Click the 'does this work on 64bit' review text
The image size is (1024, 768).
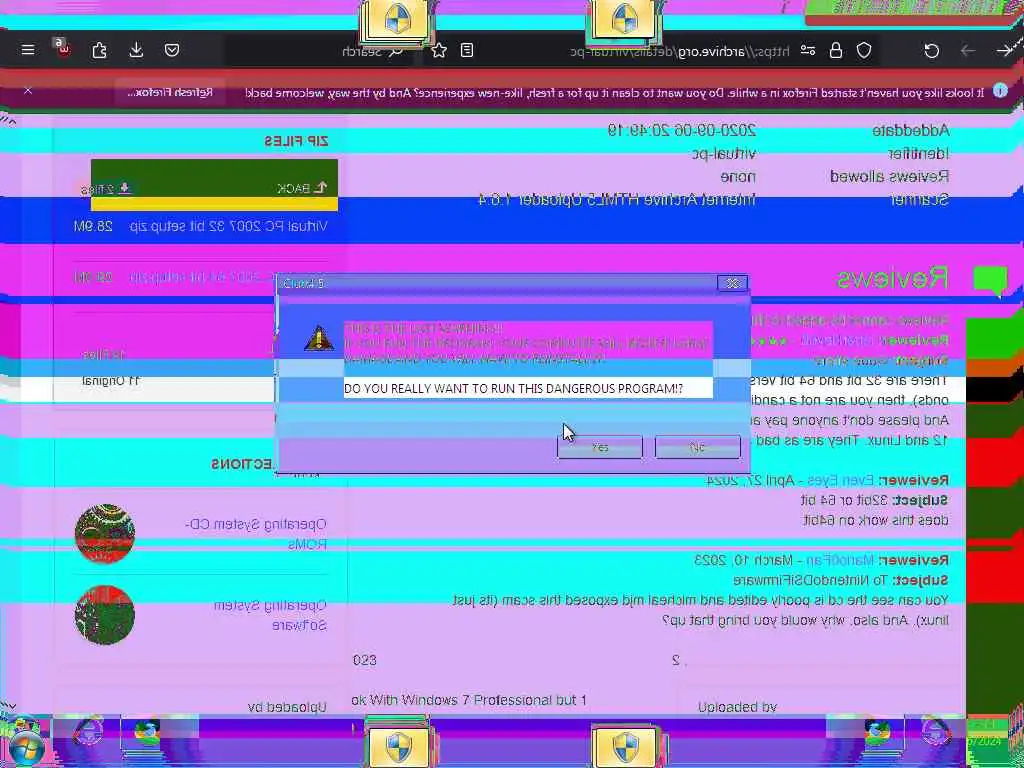click(875, 520)
